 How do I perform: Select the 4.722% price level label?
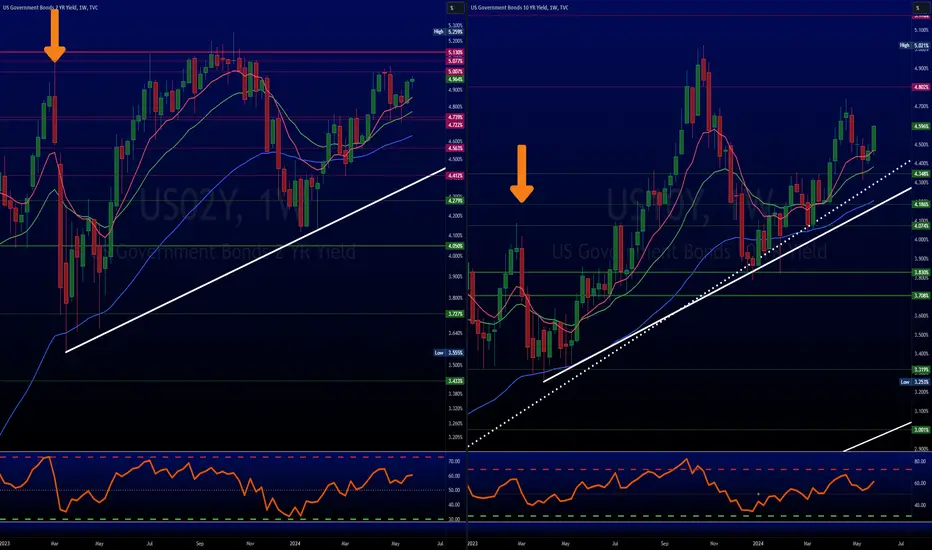click(455, 125)
